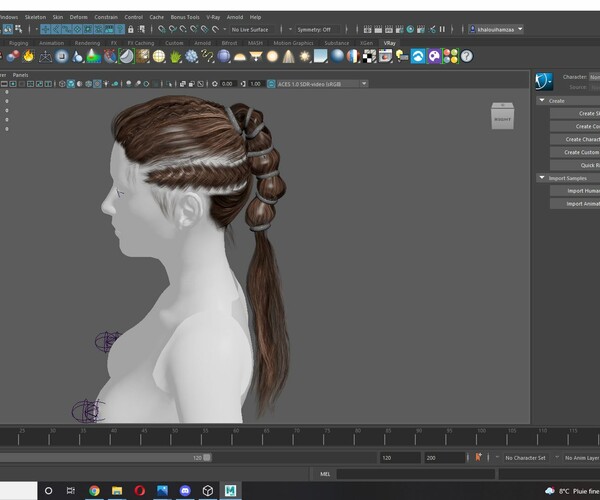Screen dimensions: 600x500
Task: Open the question mark help icon on shelf
Action: [466, 57]
